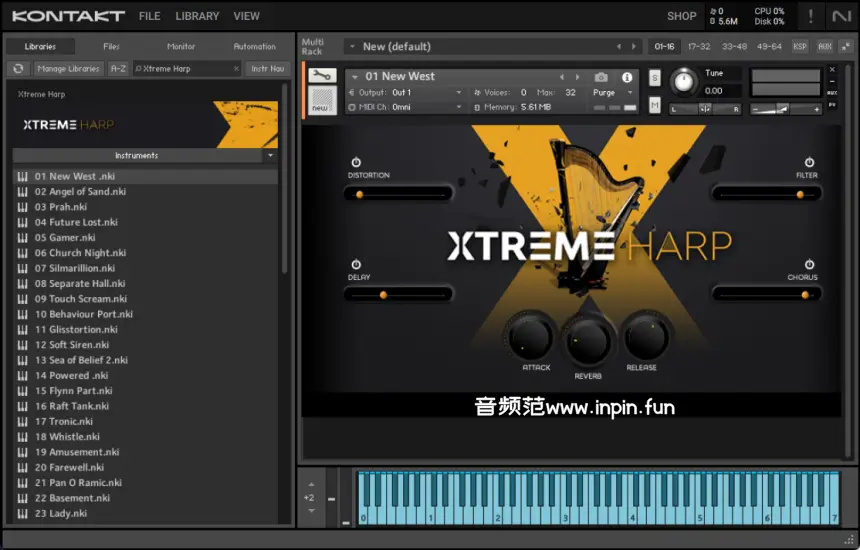Expand the Instruments dropdown arrow
The width and height of the screenshot is (860, 550).
(270, 156)
